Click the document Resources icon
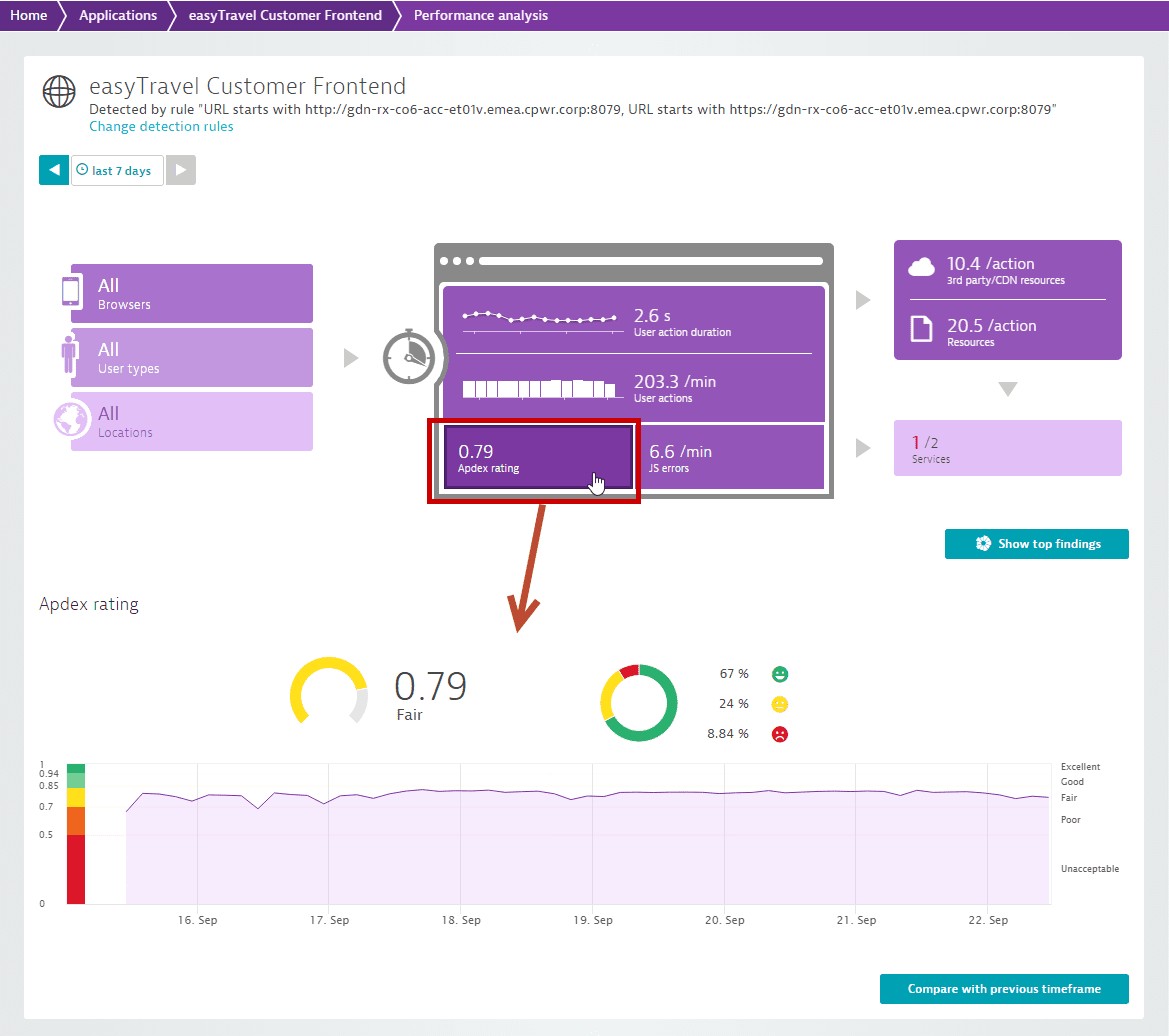 921,329
